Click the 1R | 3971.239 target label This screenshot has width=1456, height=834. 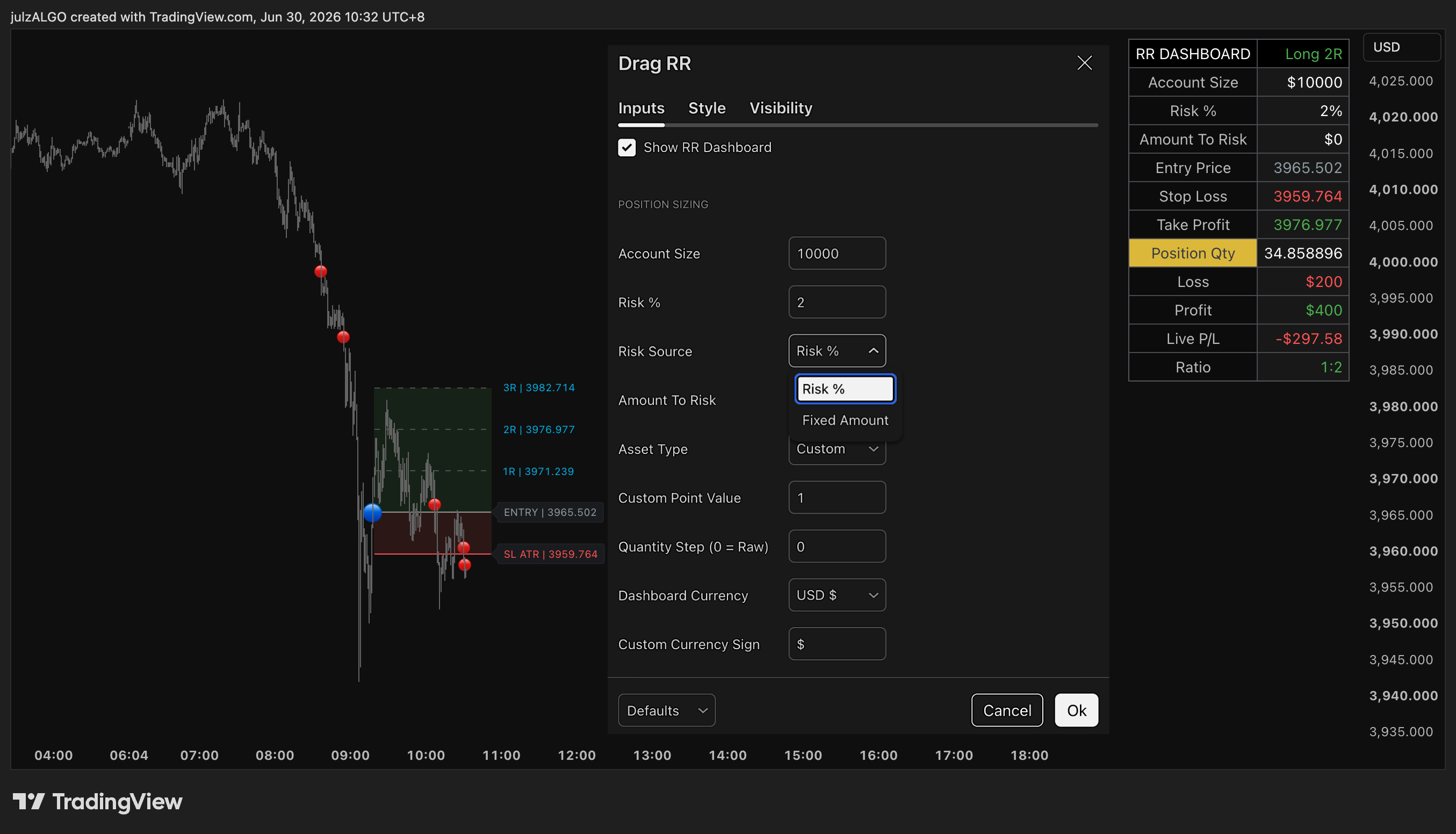[538, 471]
